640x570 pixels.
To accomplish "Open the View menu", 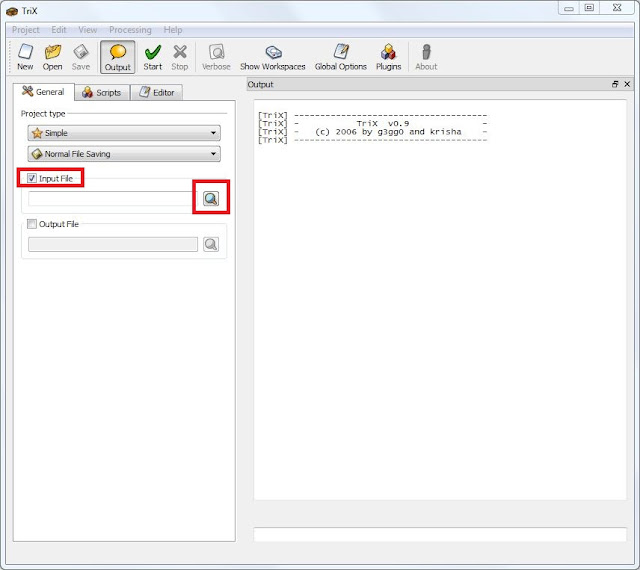I will pos(88,30).
